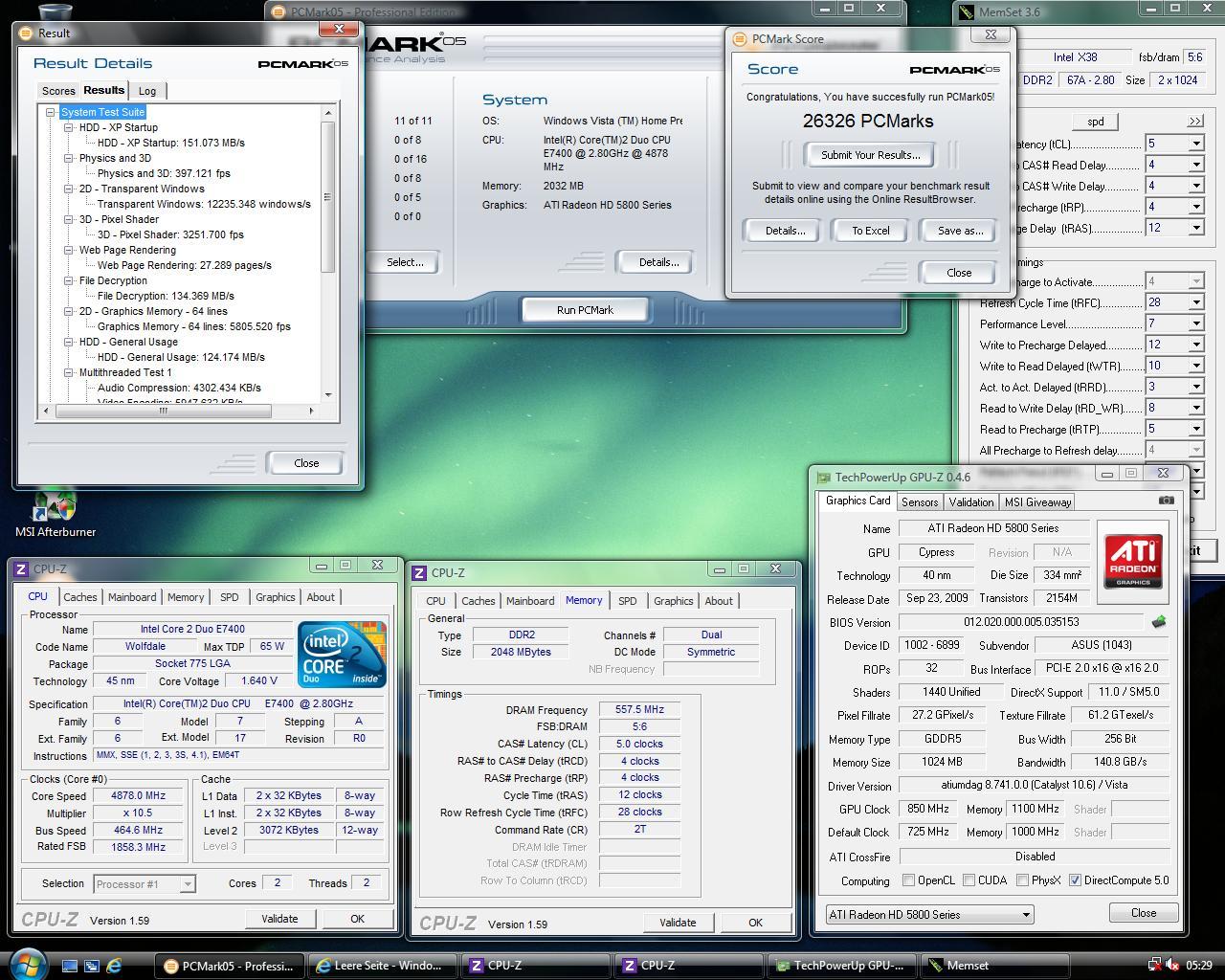Click the network tray icon
1225x980 pixels.
[x=1155, y=965]
